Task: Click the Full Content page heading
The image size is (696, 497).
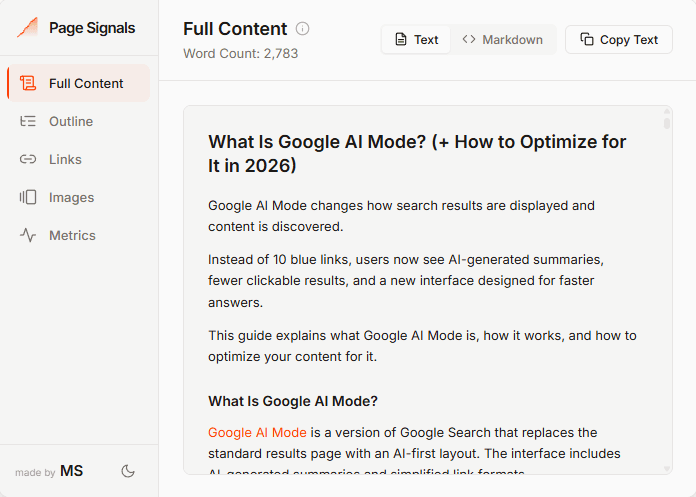Action: (x=235, y=29)
